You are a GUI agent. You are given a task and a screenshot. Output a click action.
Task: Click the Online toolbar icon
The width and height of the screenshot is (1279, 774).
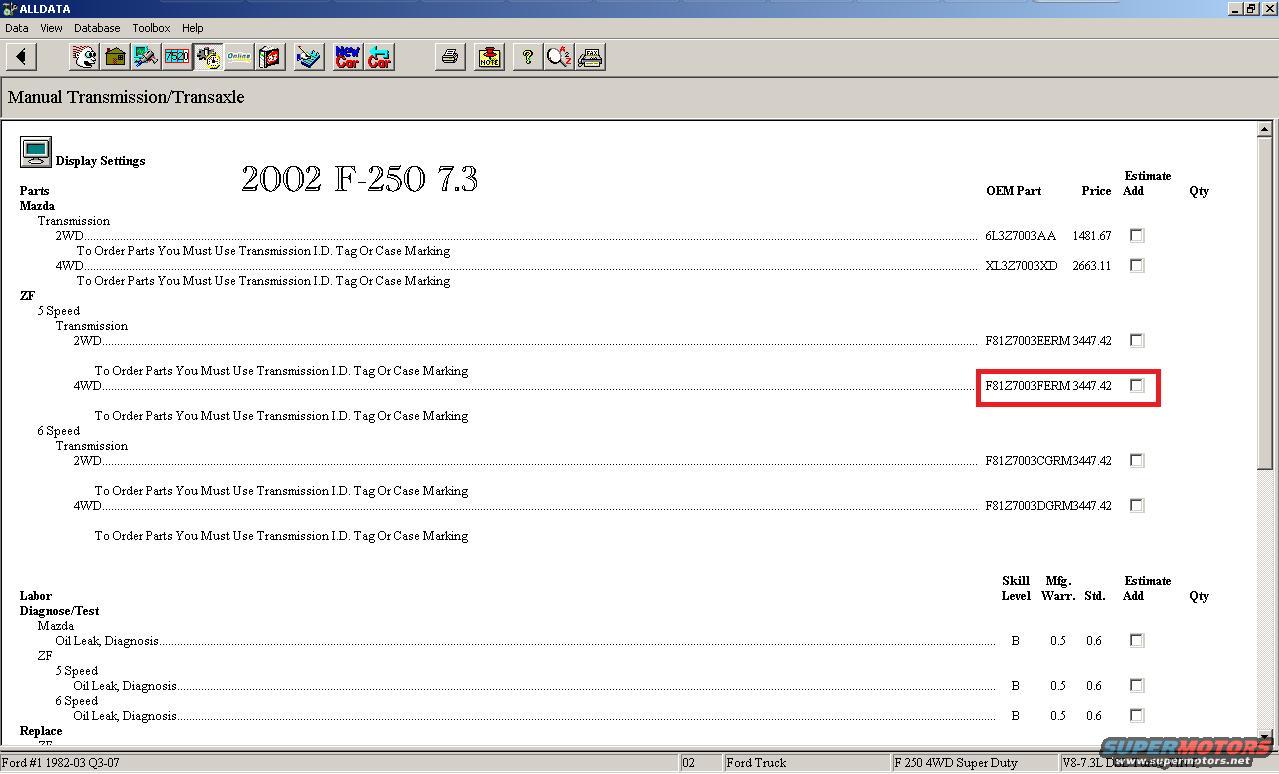point(239,57)
